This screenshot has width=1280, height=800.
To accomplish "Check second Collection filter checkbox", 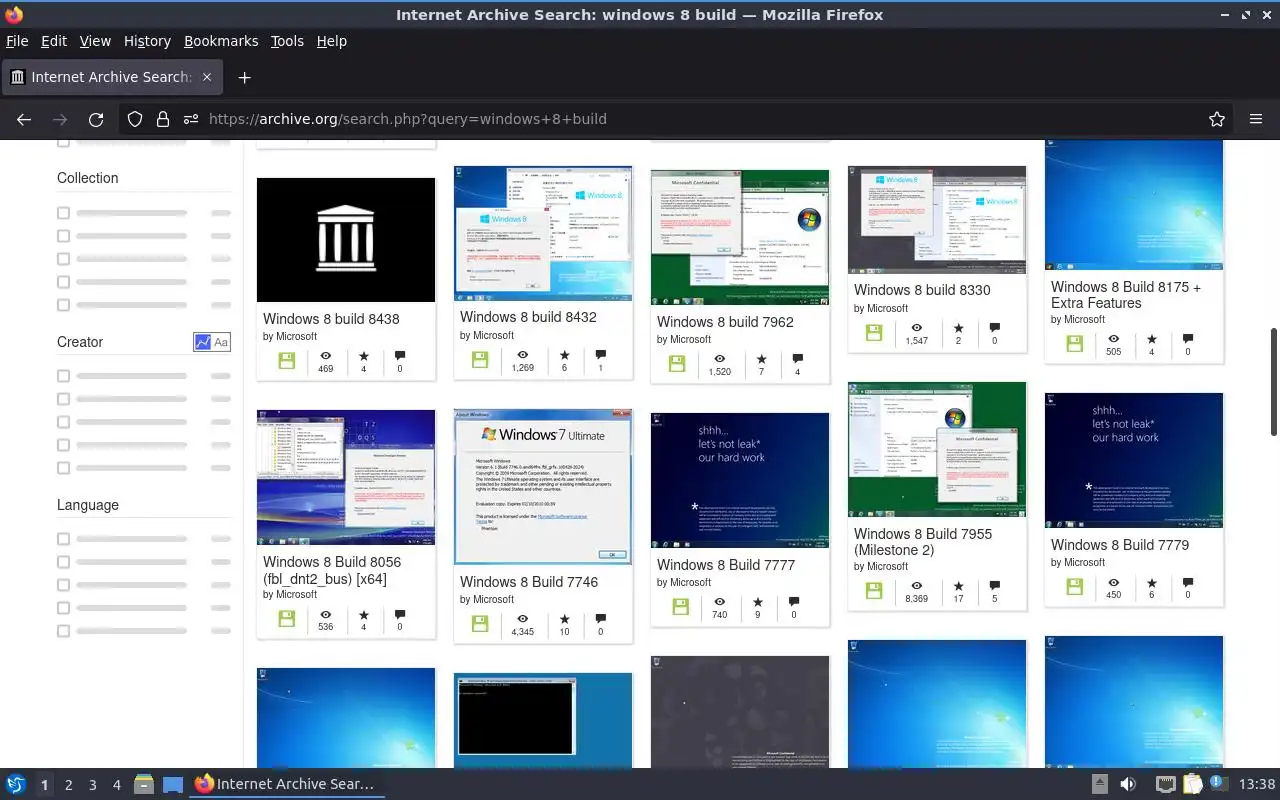I will pyautogui.click(x=63, y=236).
